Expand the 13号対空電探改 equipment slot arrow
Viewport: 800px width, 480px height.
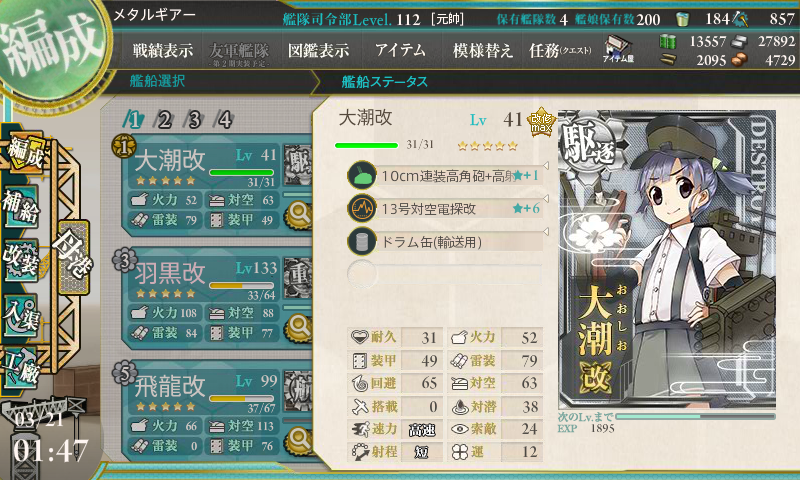click(545, 198)
